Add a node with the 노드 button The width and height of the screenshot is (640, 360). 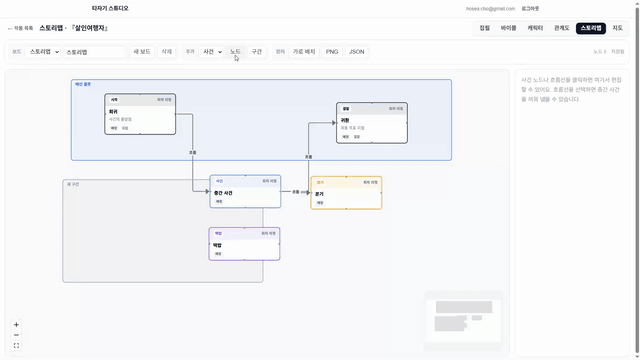coord(235,52)
